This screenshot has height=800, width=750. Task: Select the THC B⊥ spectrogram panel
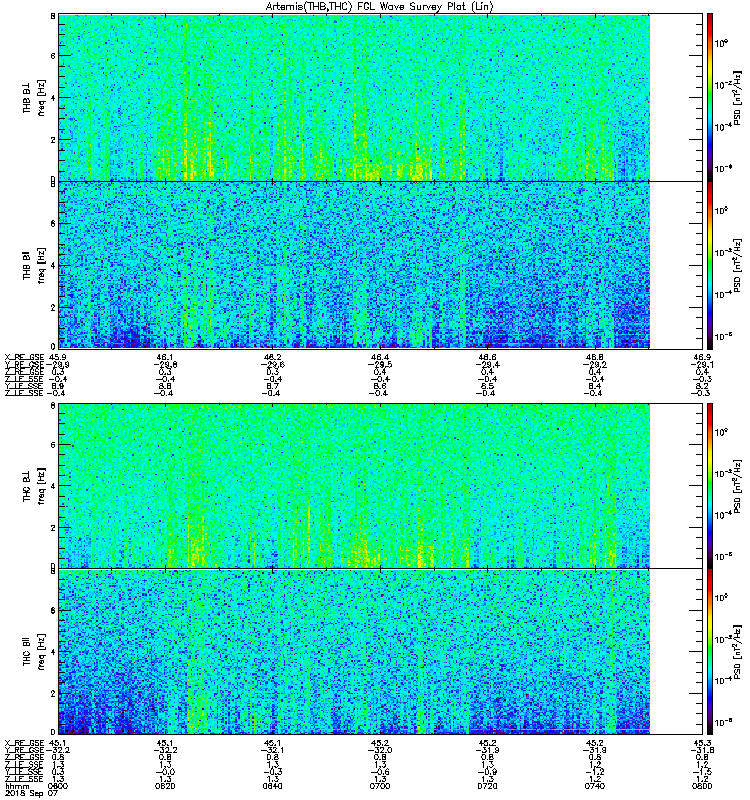click(381, 486)
